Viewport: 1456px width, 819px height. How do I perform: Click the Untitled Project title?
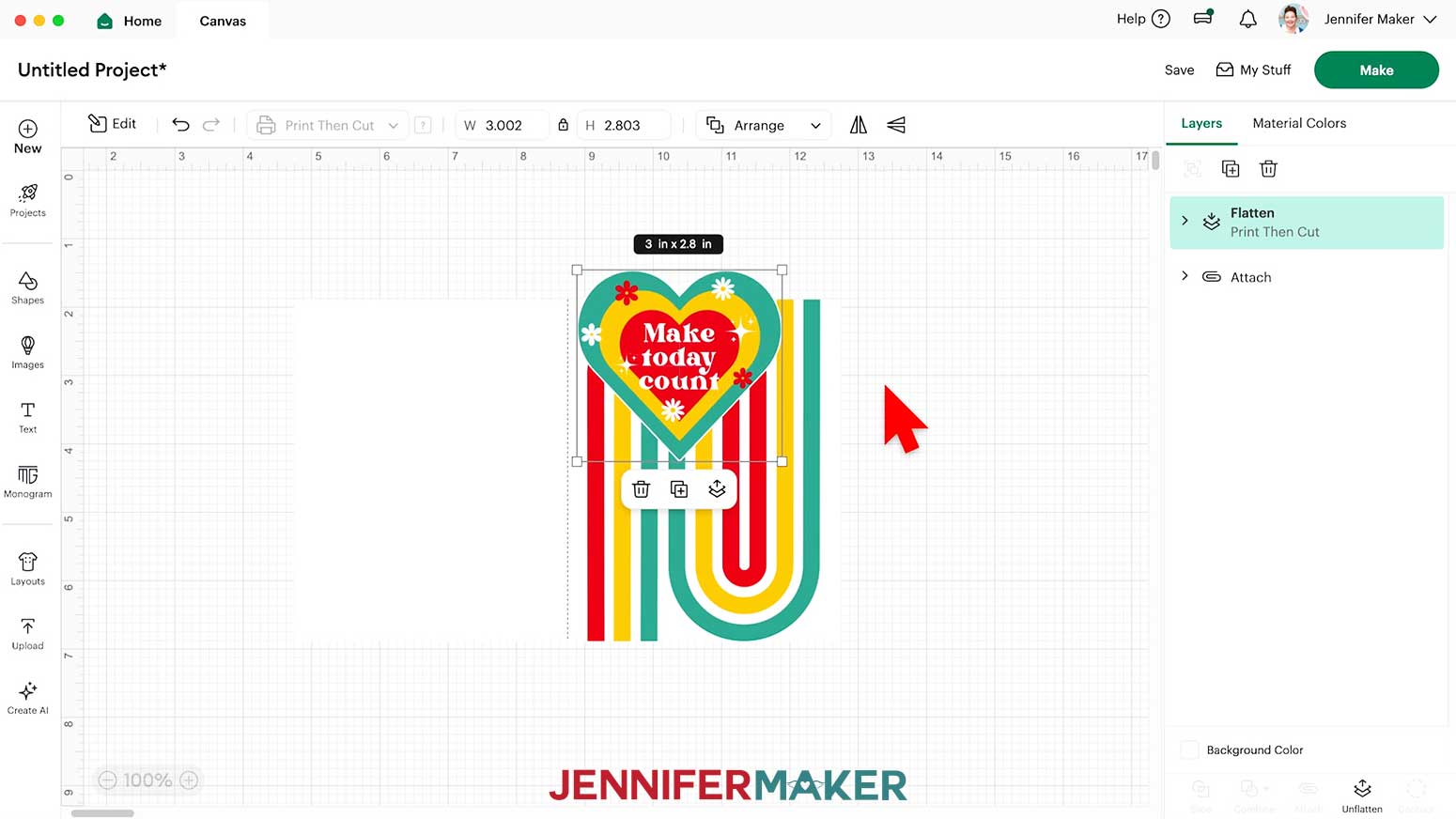(x=92, y=70)
